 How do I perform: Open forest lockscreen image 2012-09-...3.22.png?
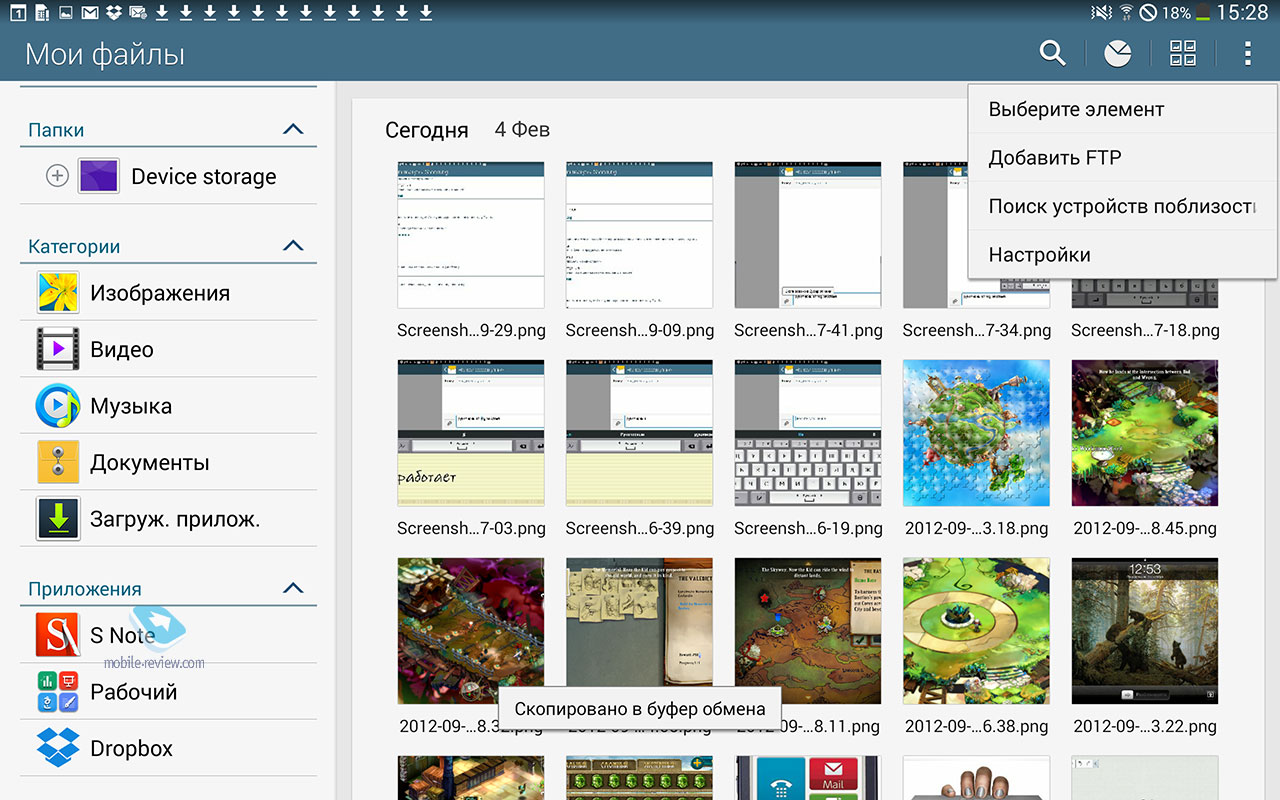point(1145,631)
